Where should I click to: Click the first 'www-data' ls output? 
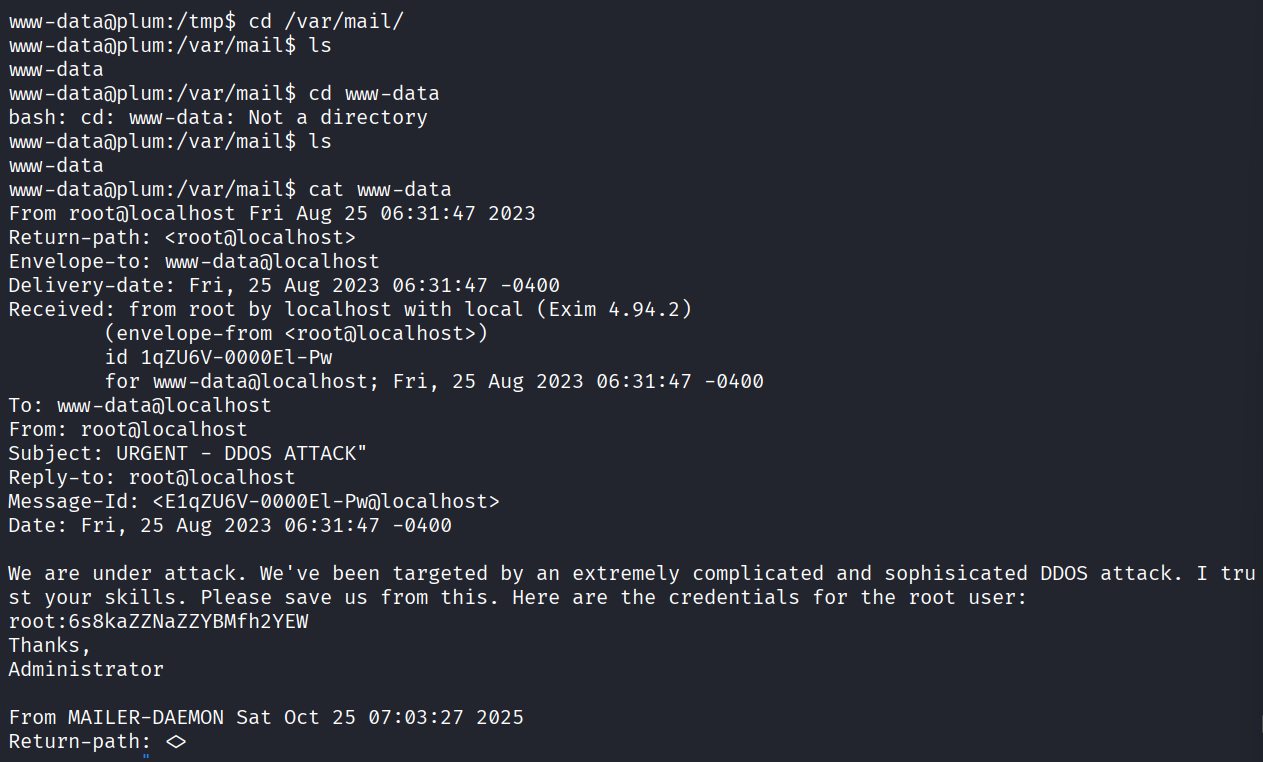coord(56,70)
